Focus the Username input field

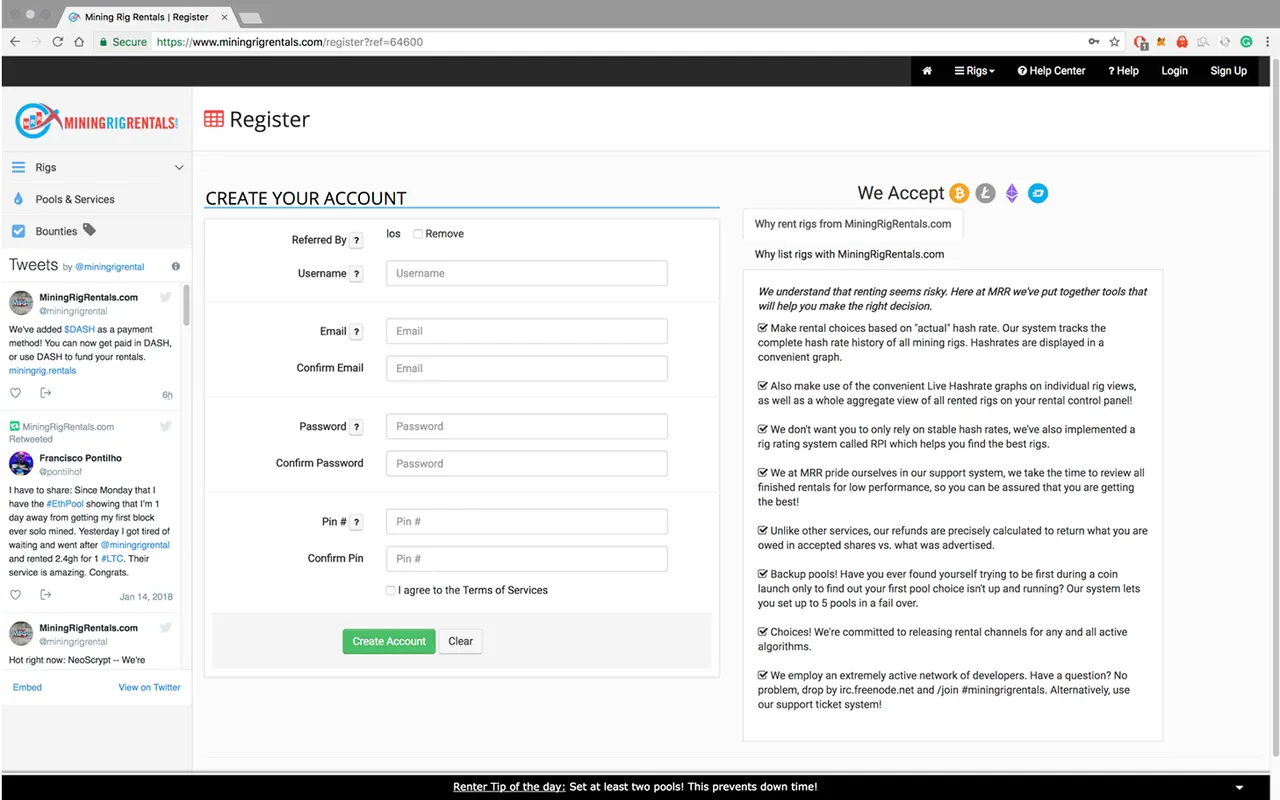click(x=527, y=273)
